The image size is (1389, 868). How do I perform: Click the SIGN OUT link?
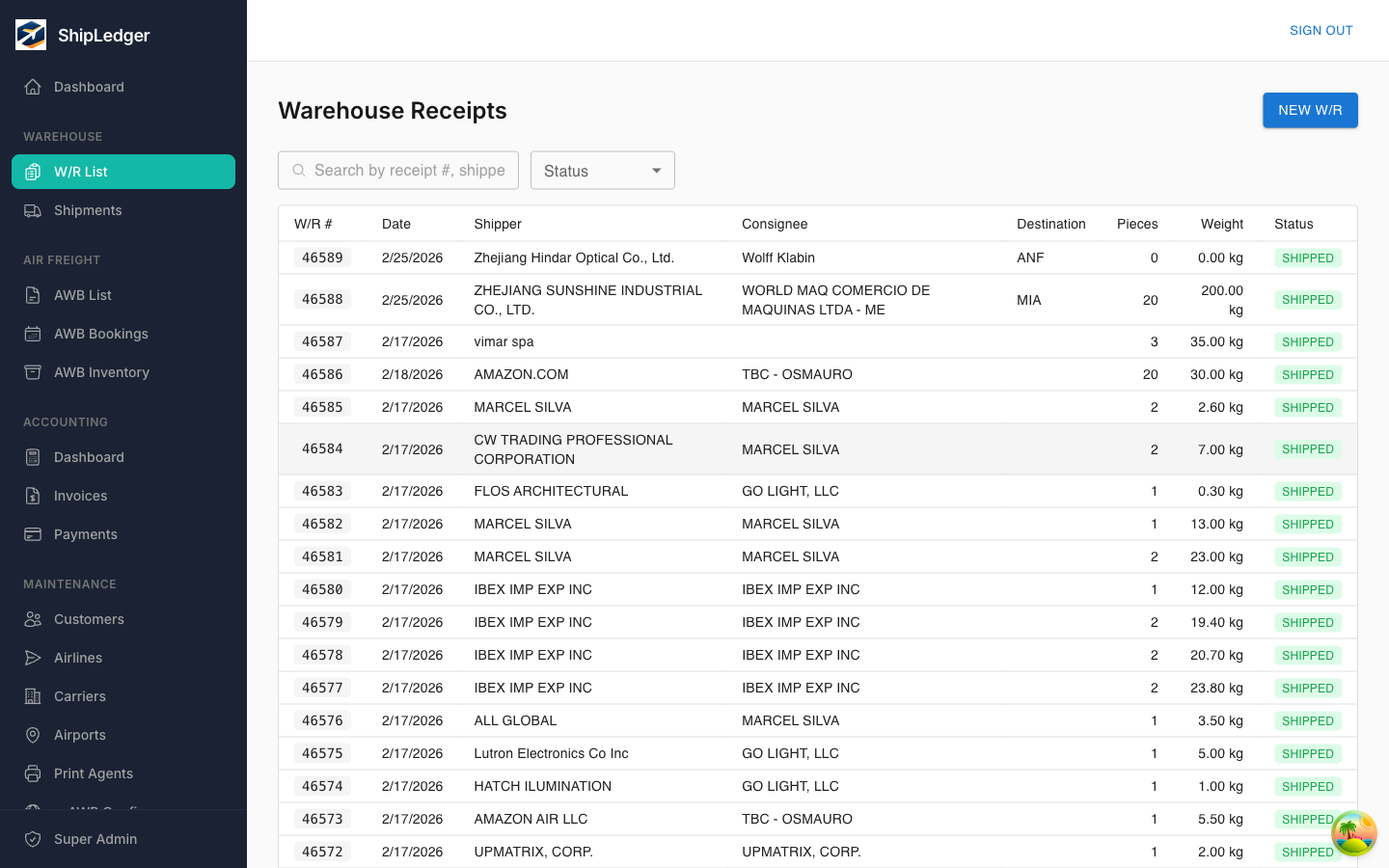point(1321,31)
